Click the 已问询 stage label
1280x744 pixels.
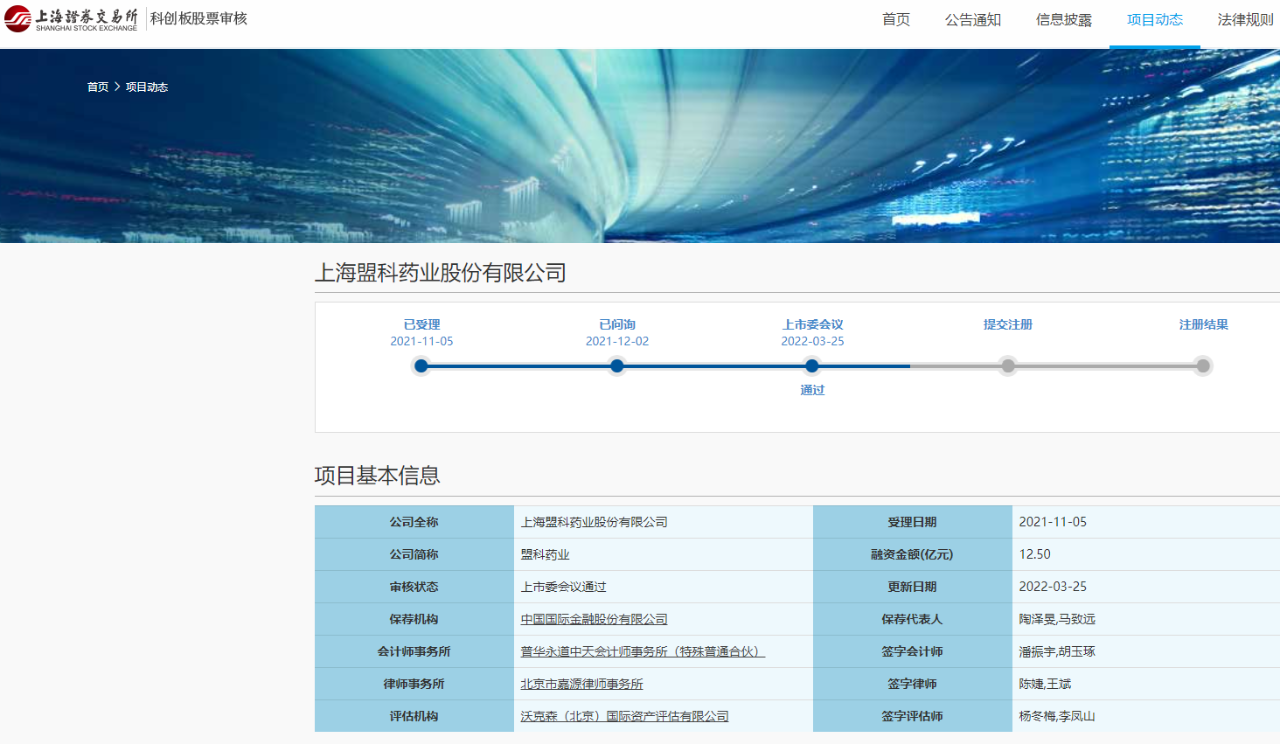617,325
